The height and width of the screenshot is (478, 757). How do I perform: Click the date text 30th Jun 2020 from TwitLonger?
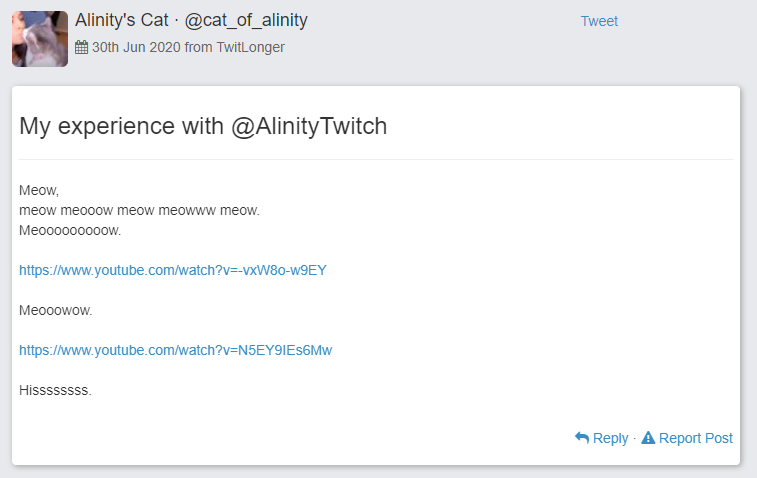tap(188, 47)
